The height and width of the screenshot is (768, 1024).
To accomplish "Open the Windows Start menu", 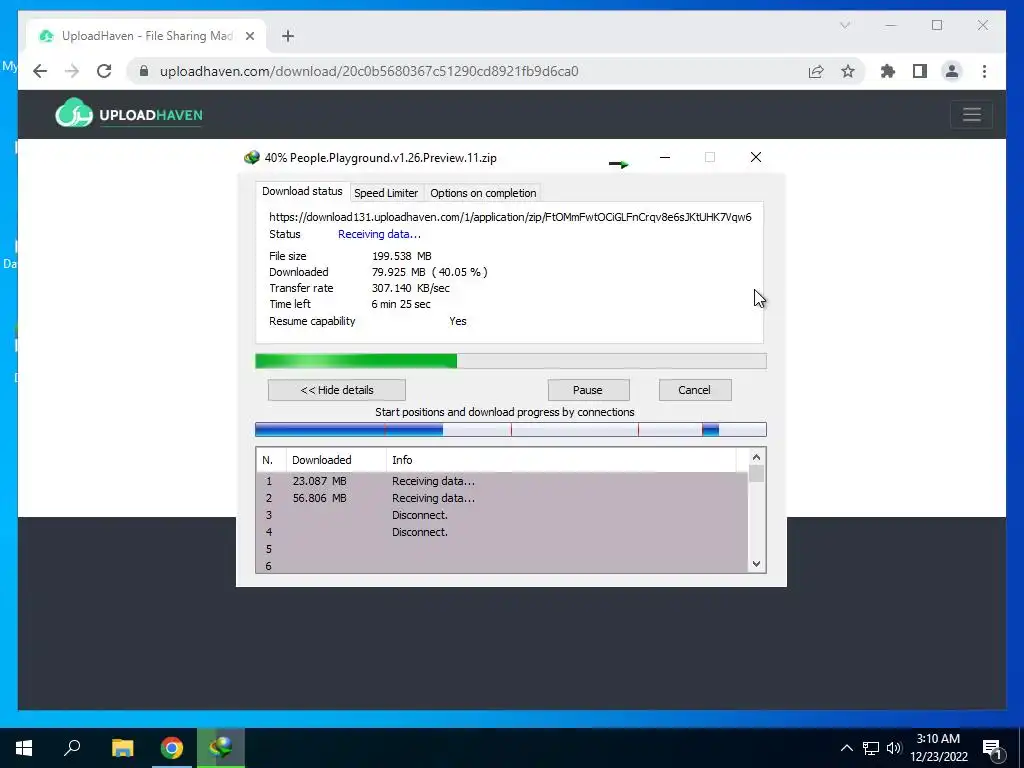I will (24, 748).
